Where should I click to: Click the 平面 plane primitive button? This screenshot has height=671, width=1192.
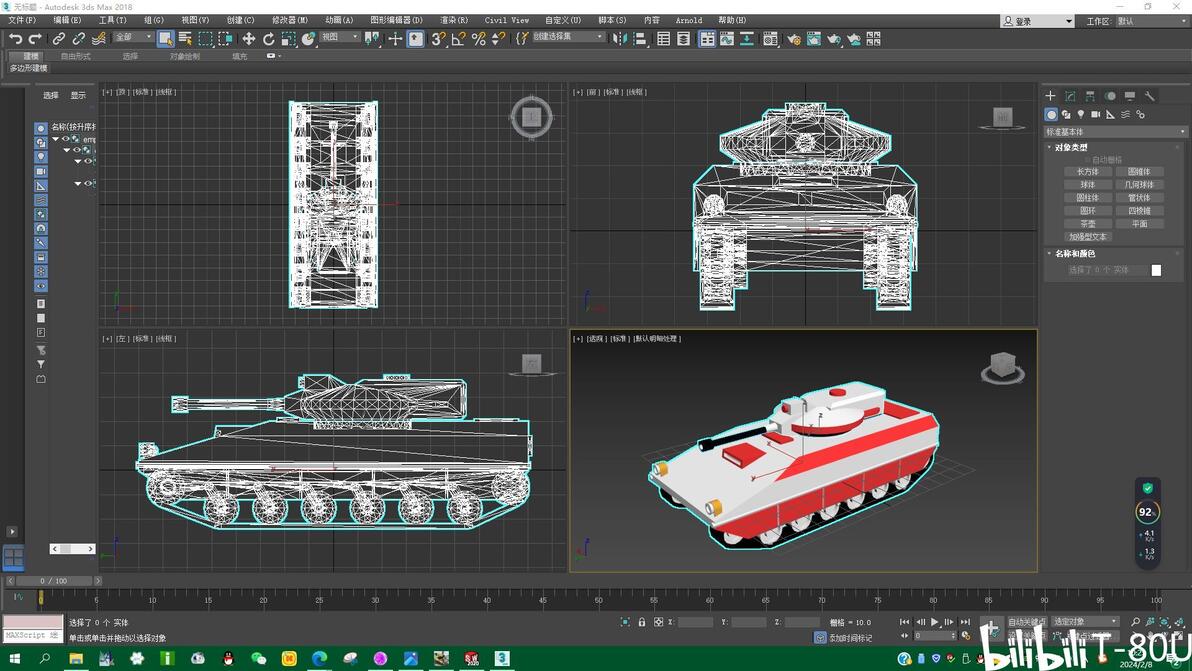click(1139, 224)
